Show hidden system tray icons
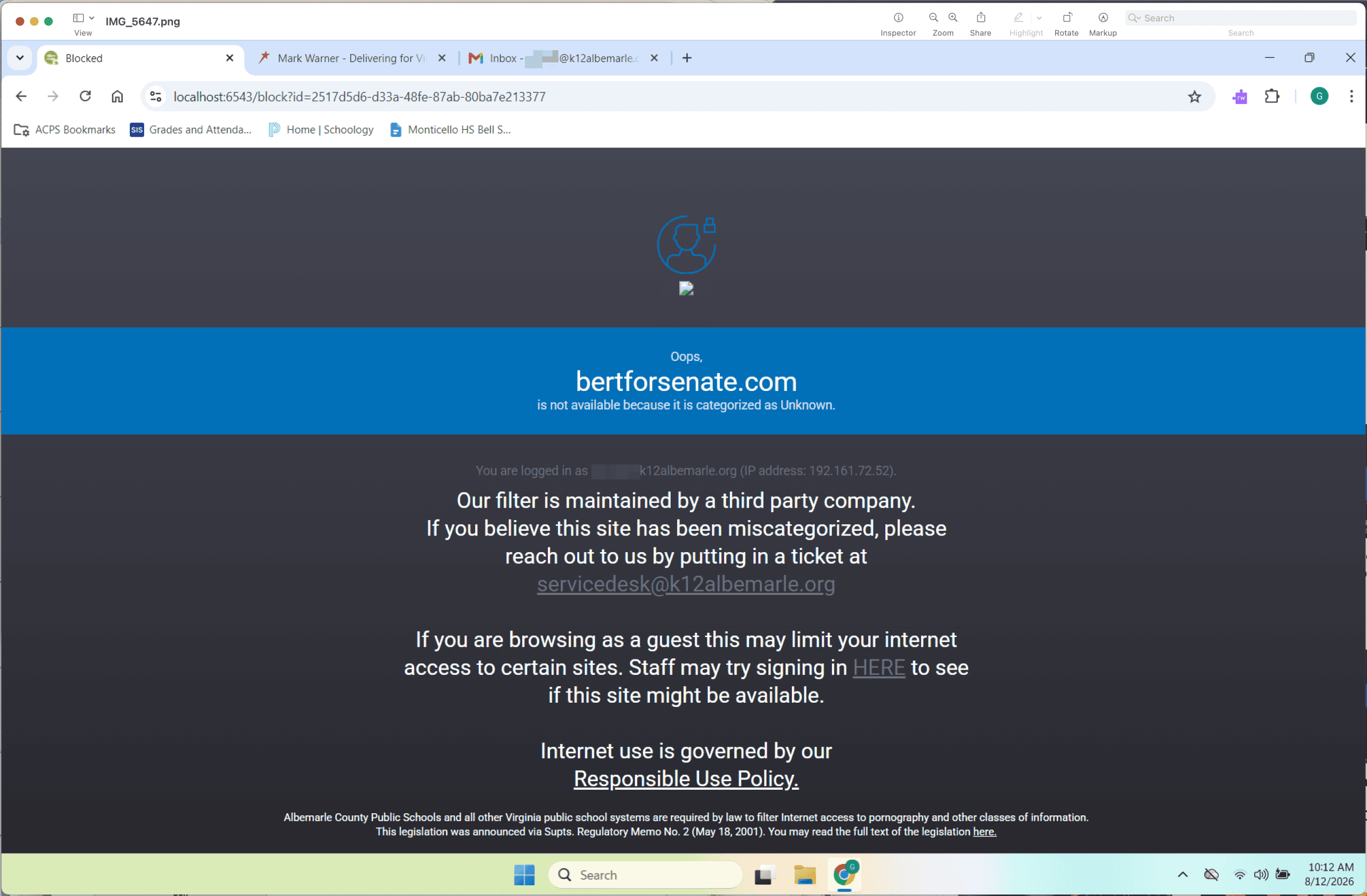 (1183, 875)
